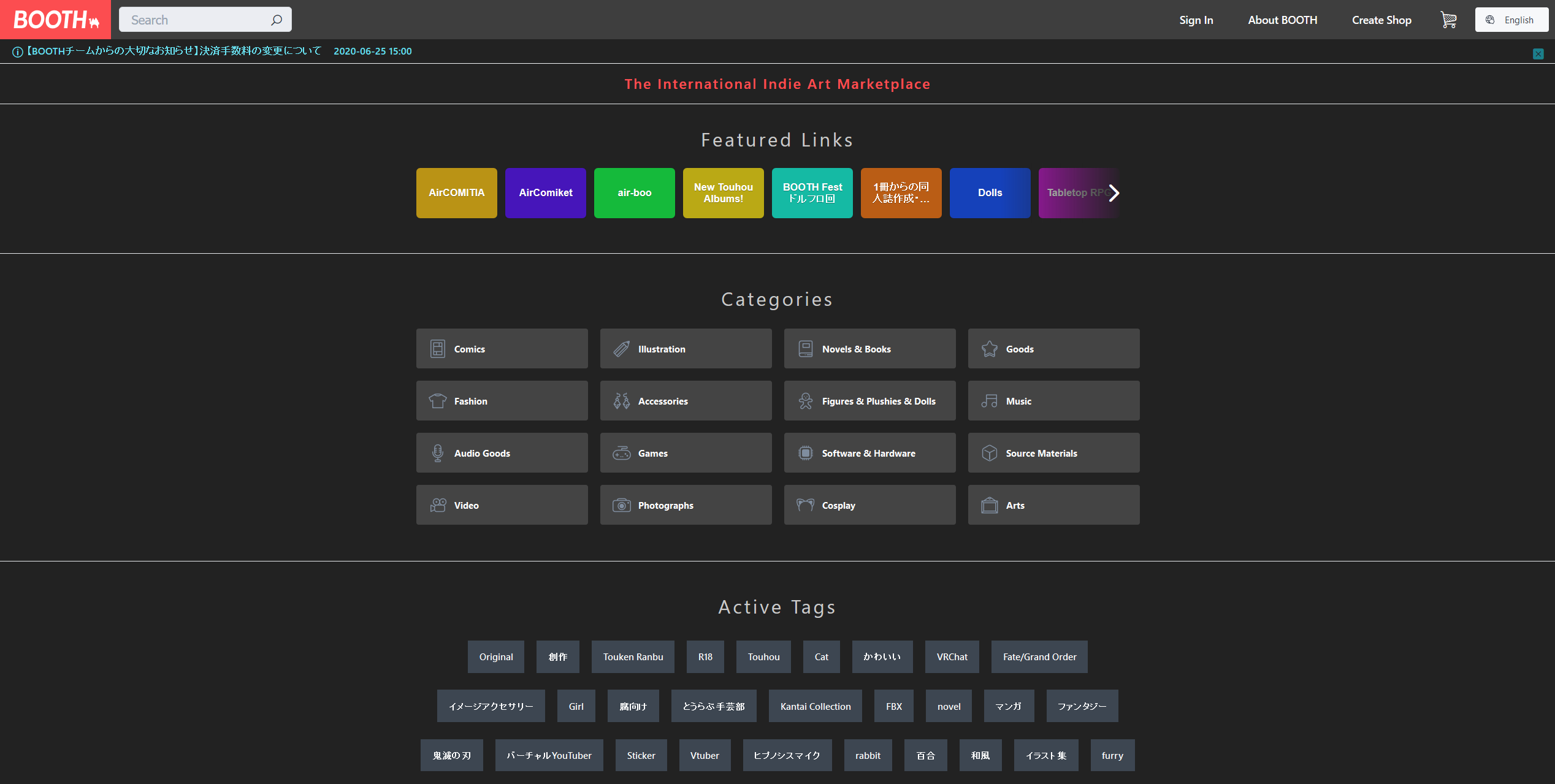Image resolution: width=1555 pixels, height=784 pixels.
Task: Select the マンガ tag
Action: coord(1009,706)
